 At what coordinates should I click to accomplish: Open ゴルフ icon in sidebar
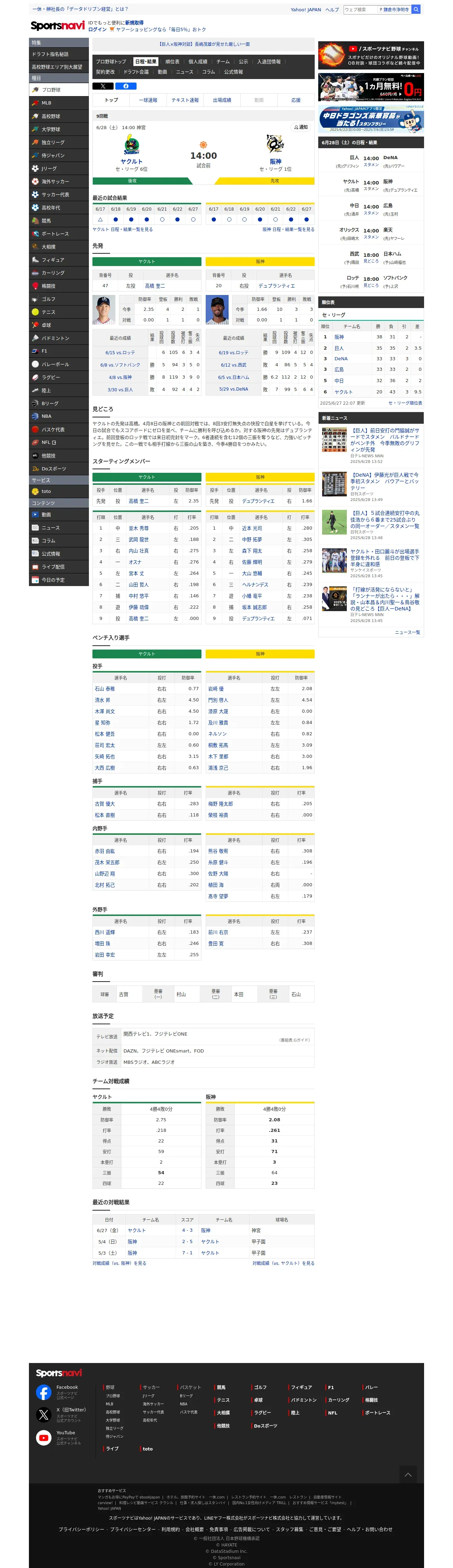[35, 299]
